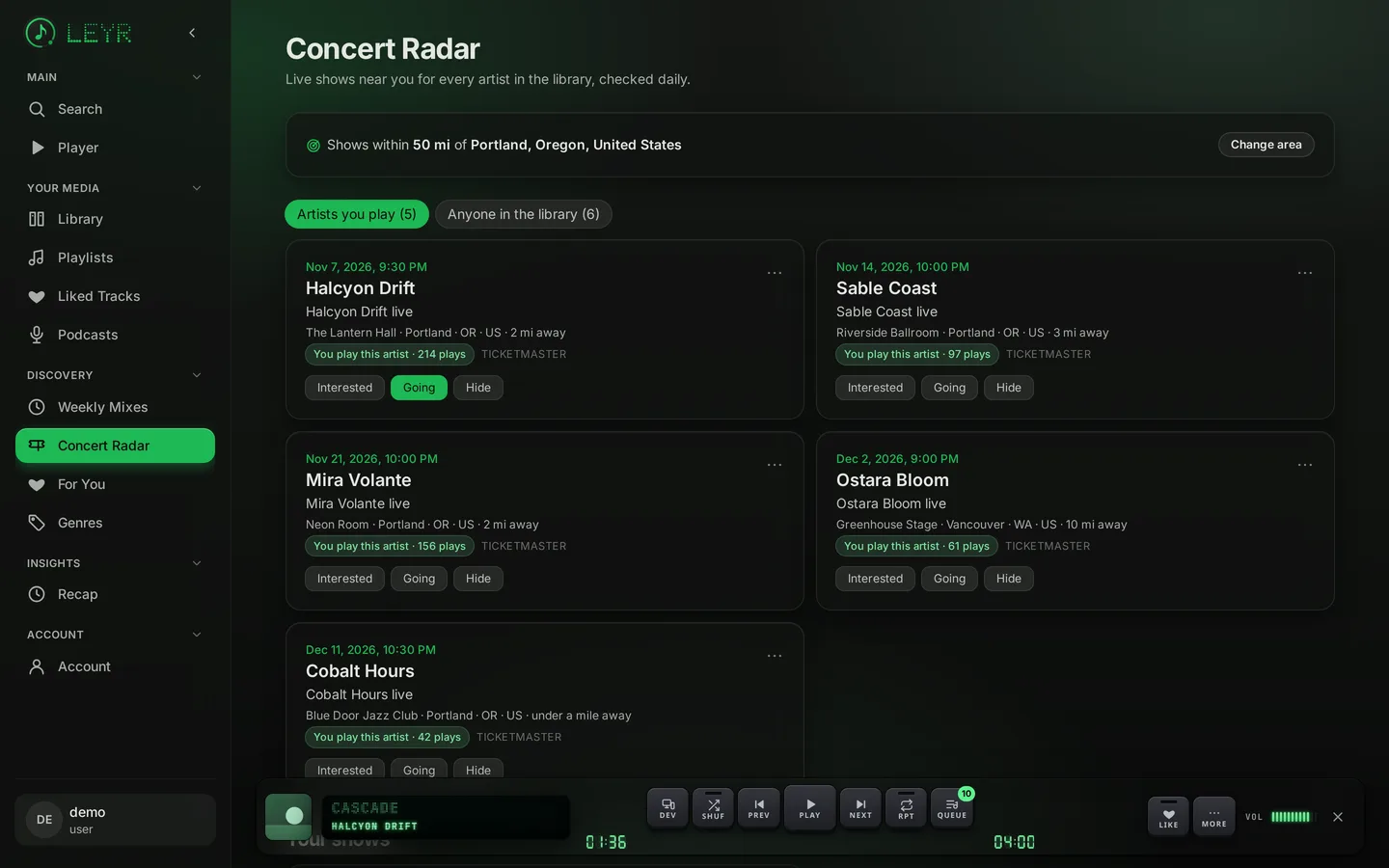Open the playback queue
The image size is (1389, 868).
(952, 808)
